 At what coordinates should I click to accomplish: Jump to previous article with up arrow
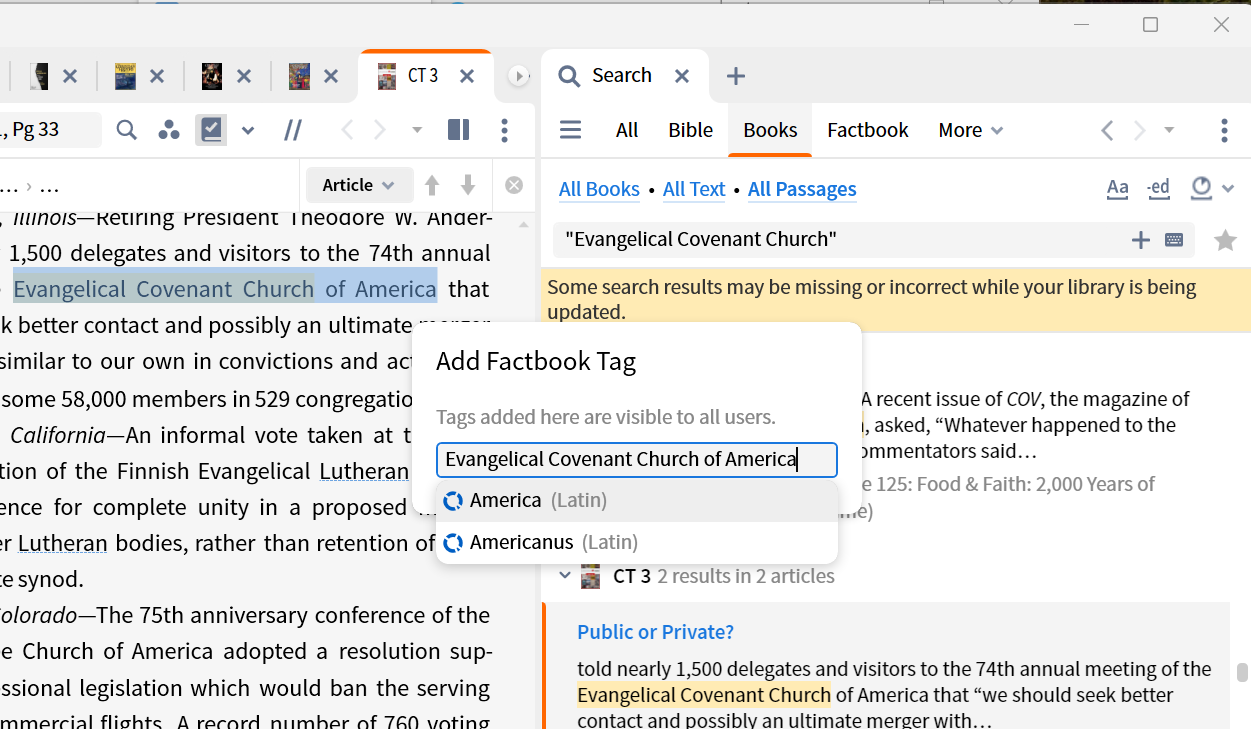click(x=432, y=185)
